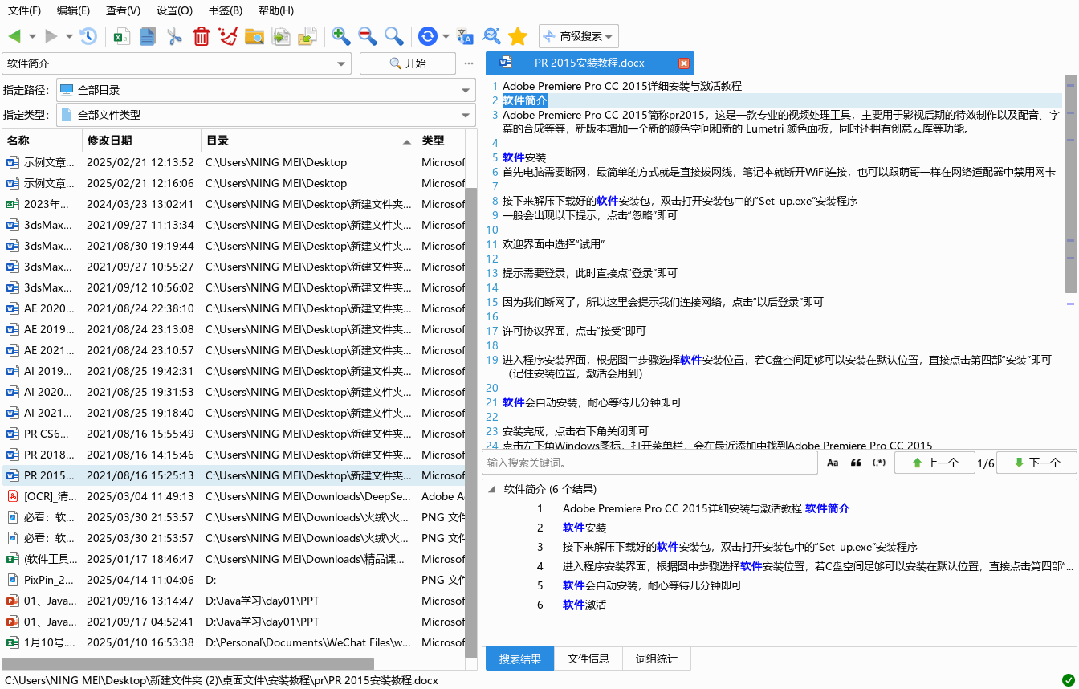Screen dimensions: 1079x689
Task: Click the red broom clear icon
Action: click(x=228, y=36)
